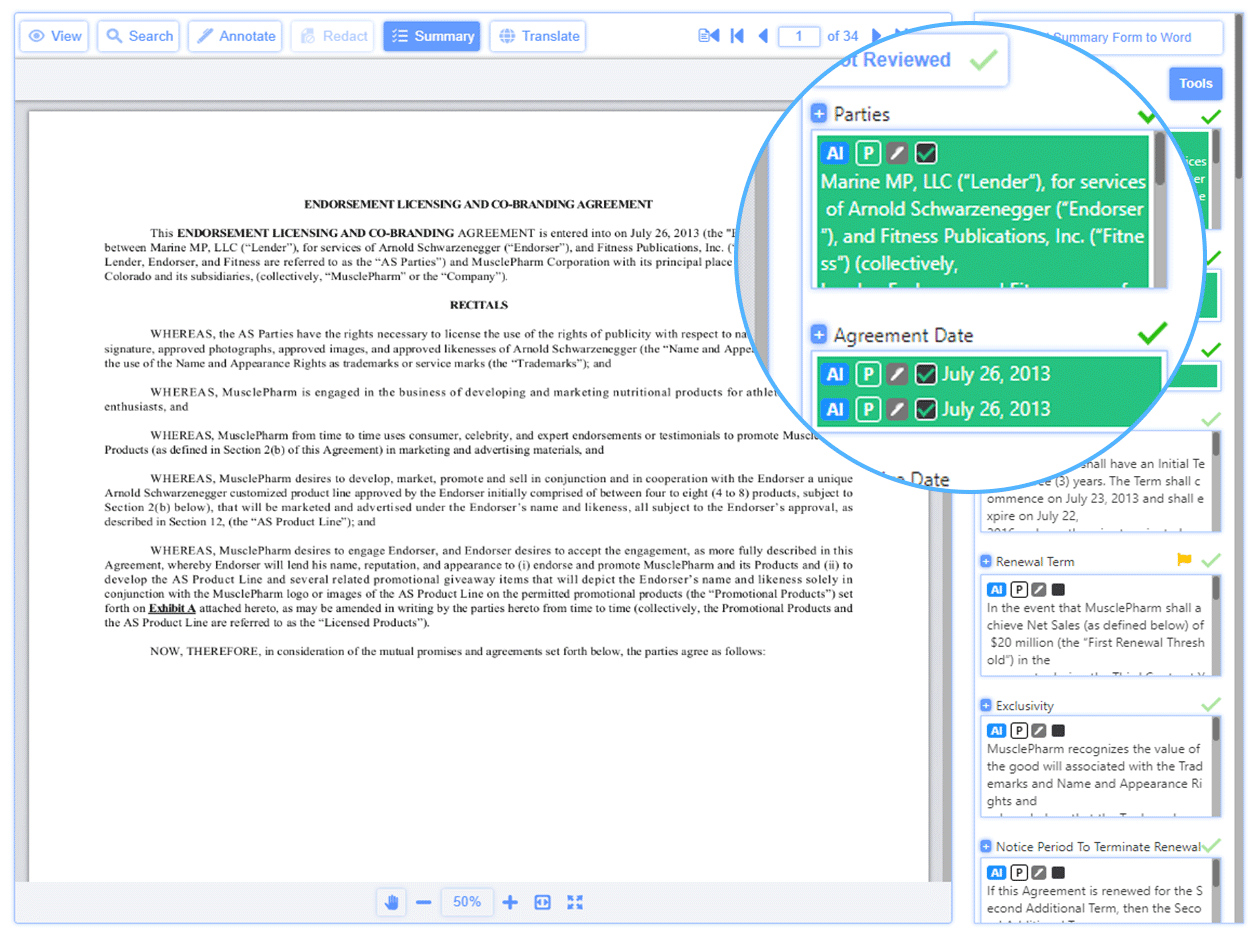Check the box in the Renewal Term entry

(1058, 589)
